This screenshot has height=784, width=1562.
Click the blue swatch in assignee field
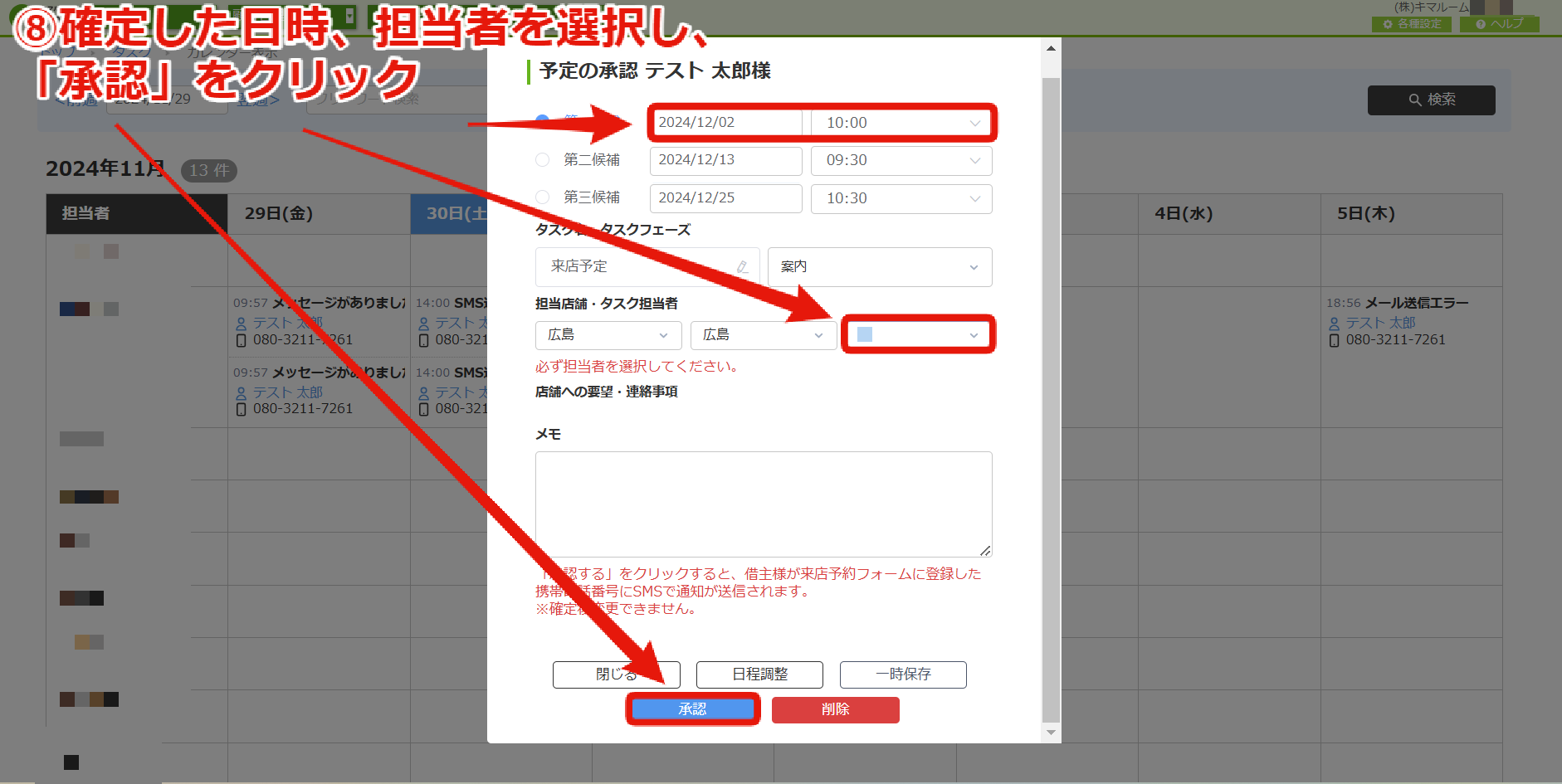(x=864, y=334)
